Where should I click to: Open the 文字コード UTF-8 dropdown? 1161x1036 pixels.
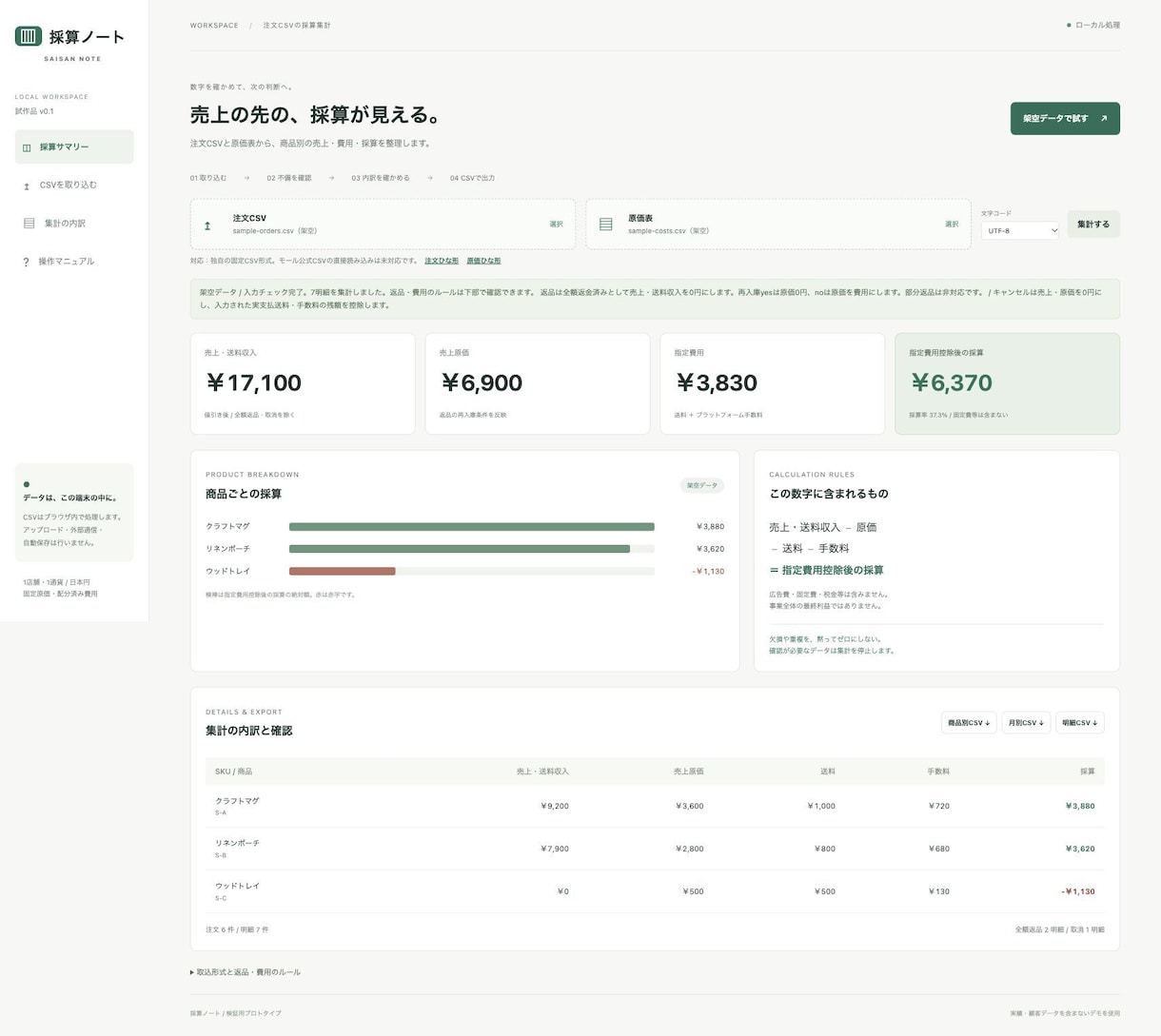pos(1019,230)
